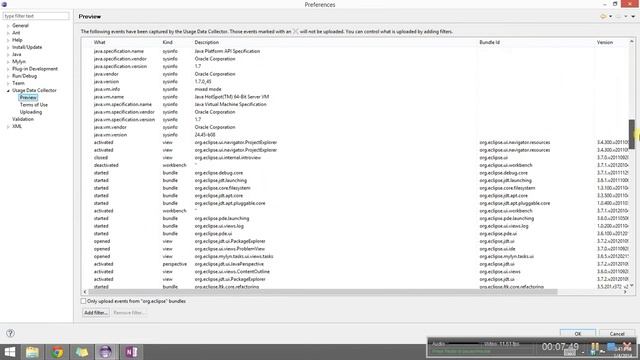The width and height of the screenshot is (640, 360).
Task: Select org.eclipse.debug.core description cell
Action: point(219,173)
